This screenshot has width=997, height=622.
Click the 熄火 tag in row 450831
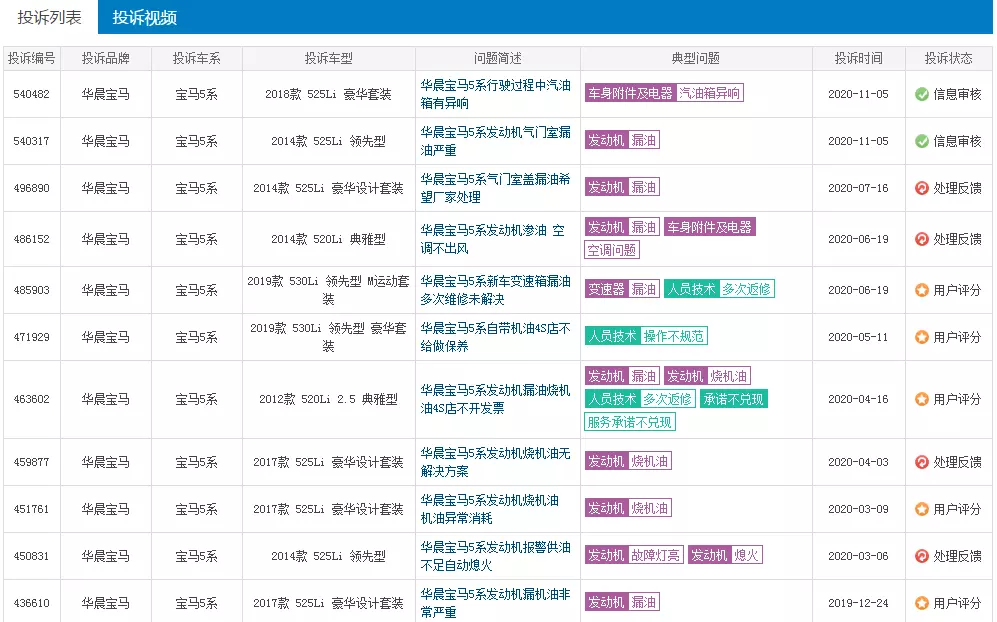746,556
